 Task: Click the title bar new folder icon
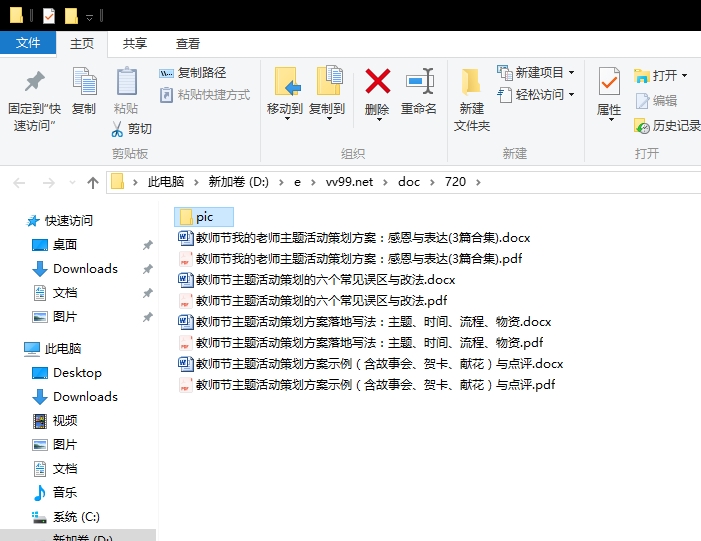click(x=71, y=16)
